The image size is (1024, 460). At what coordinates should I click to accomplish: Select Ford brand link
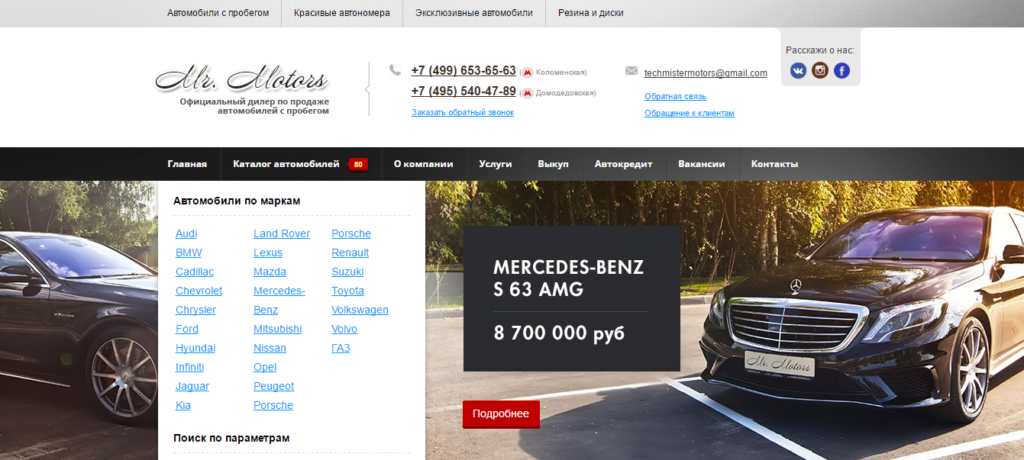(x=187, y=329)
